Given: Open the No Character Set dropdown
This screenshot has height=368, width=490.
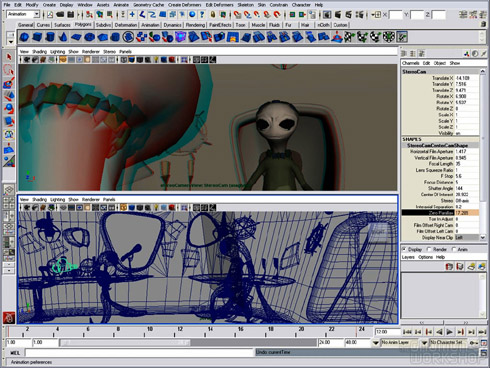Looking at the screenshot, I should pos(424,342).
